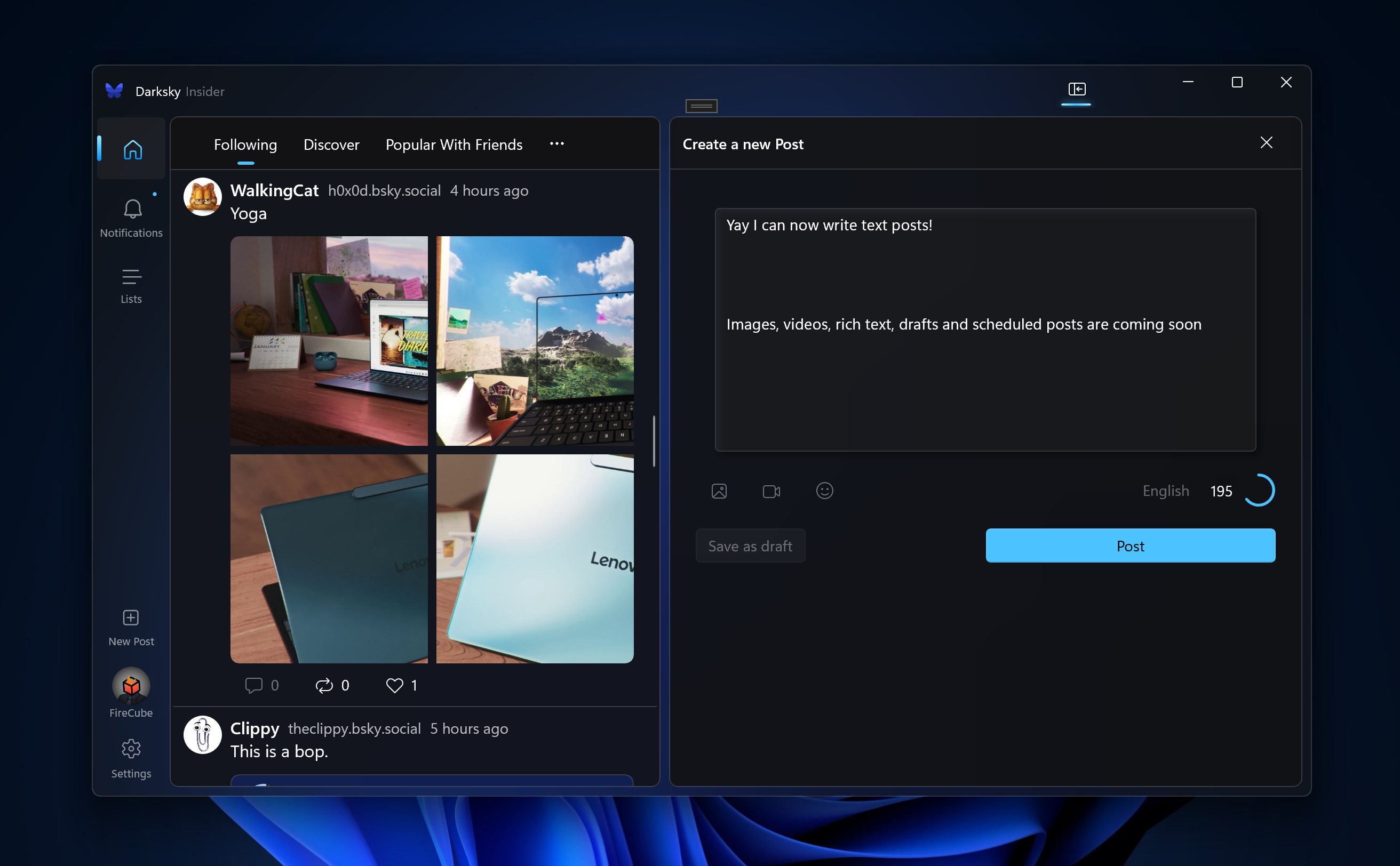The height and width of the screenshot is (866, 1400).
Task: Check the character count progress ring
Action: 1260,490
